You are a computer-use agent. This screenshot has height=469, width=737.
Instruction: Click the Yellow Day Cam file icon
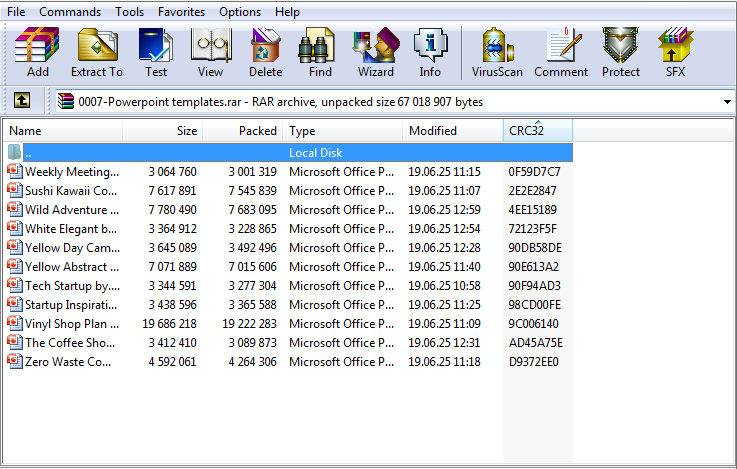coord(15,247)
